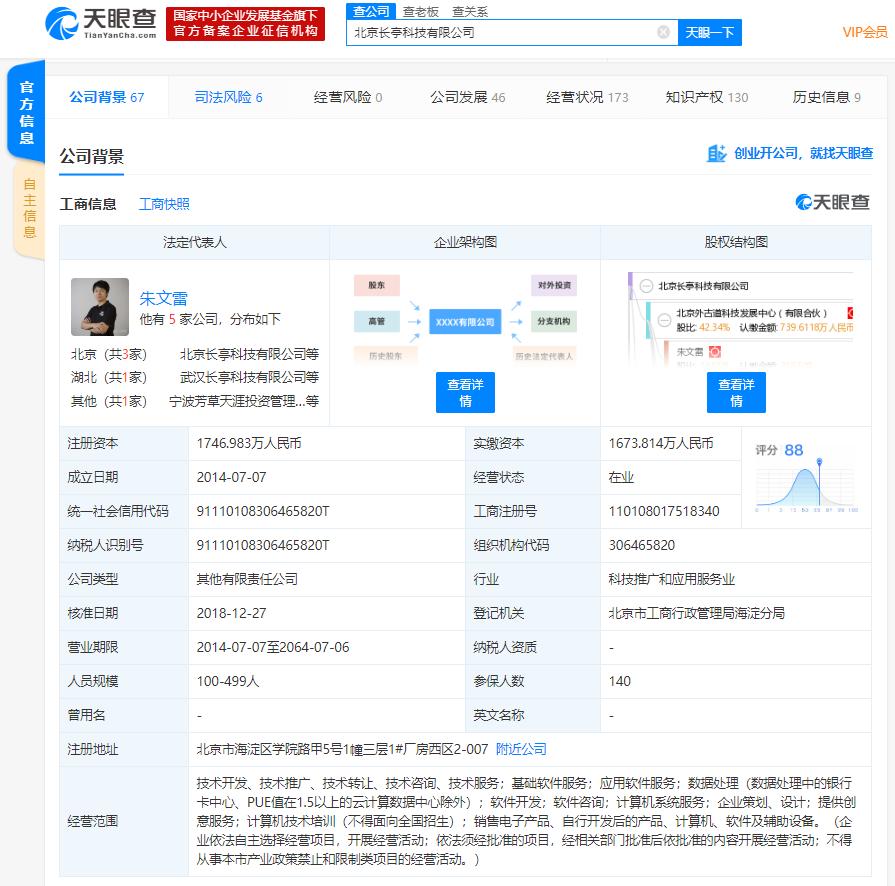The width and height of the screenshot is (895, 886).
Task: Click the red 官方备案企业征信机构 banner
Action: click(x=245, y=24)
